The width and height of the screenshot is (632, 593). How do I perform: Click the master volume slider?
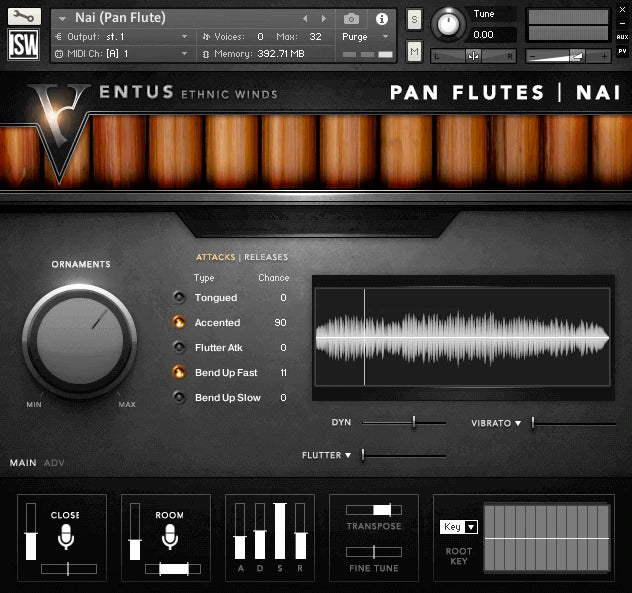[568, 56]
